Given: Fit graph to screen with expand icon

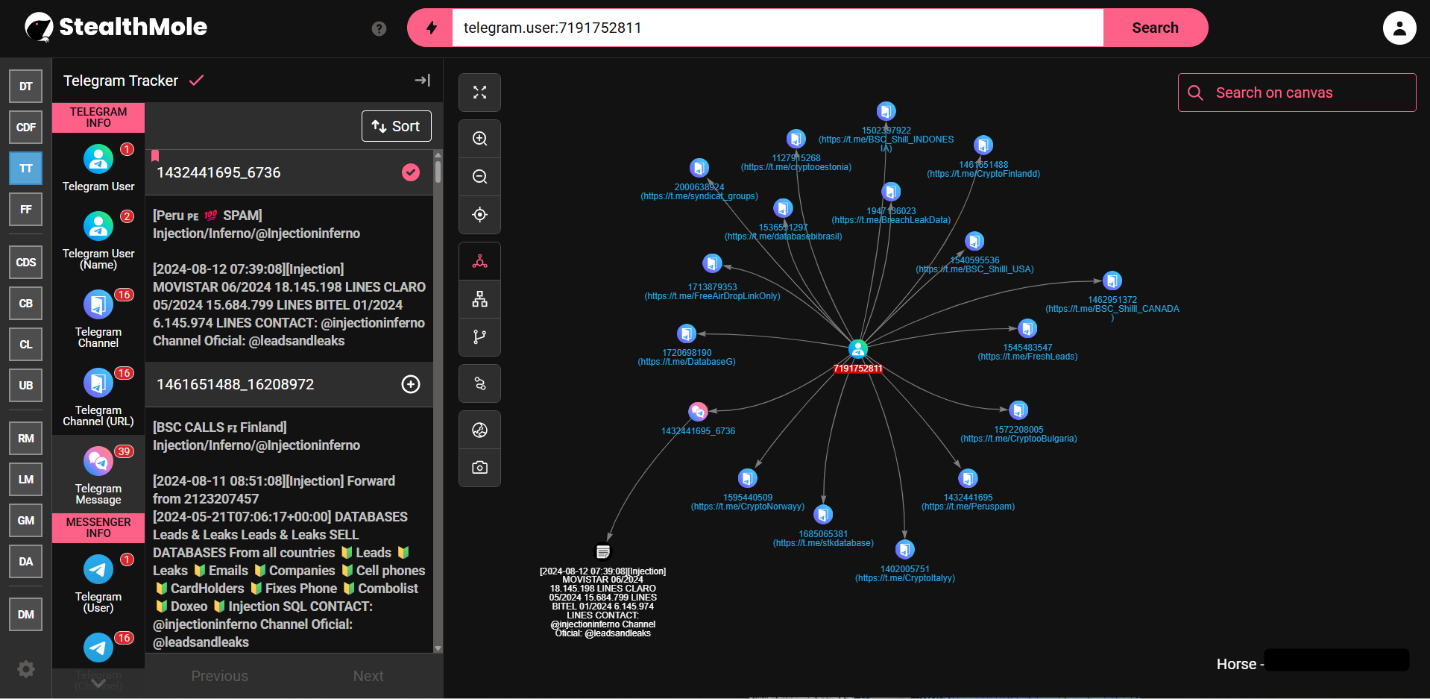Looking at the screenshot, I should click(480, 92).
